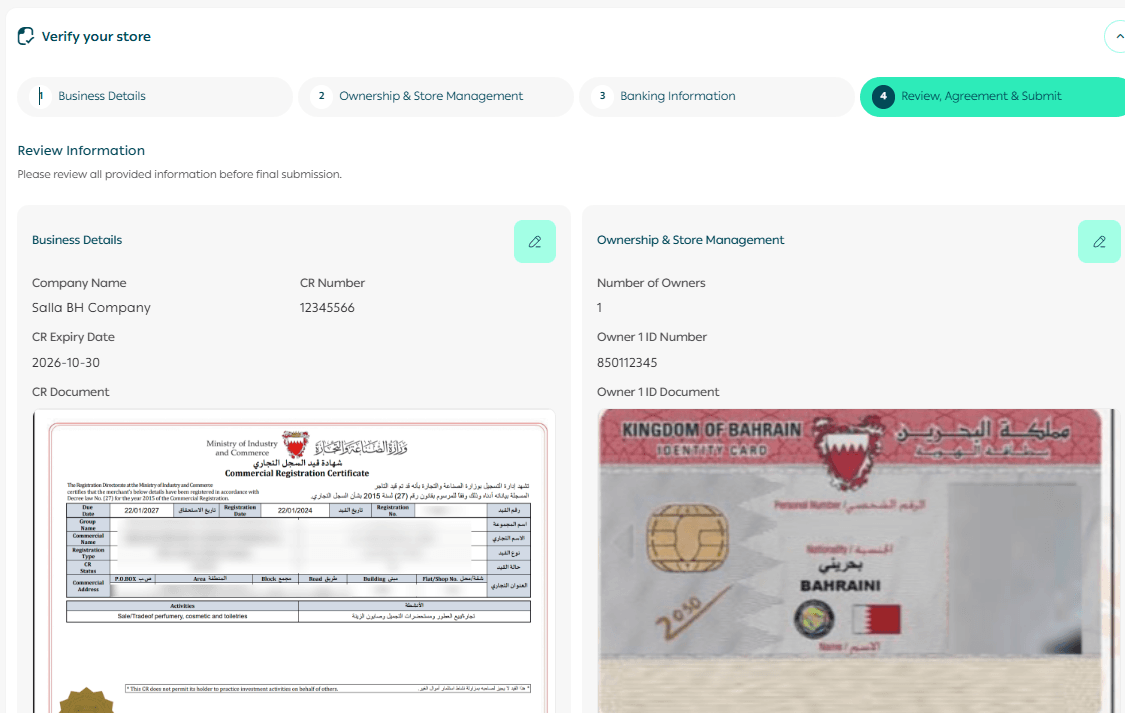Click the Owner 1 ID Document label
Screen dimensions: 1125x713
pyautogui.click(x=658, y=392)
